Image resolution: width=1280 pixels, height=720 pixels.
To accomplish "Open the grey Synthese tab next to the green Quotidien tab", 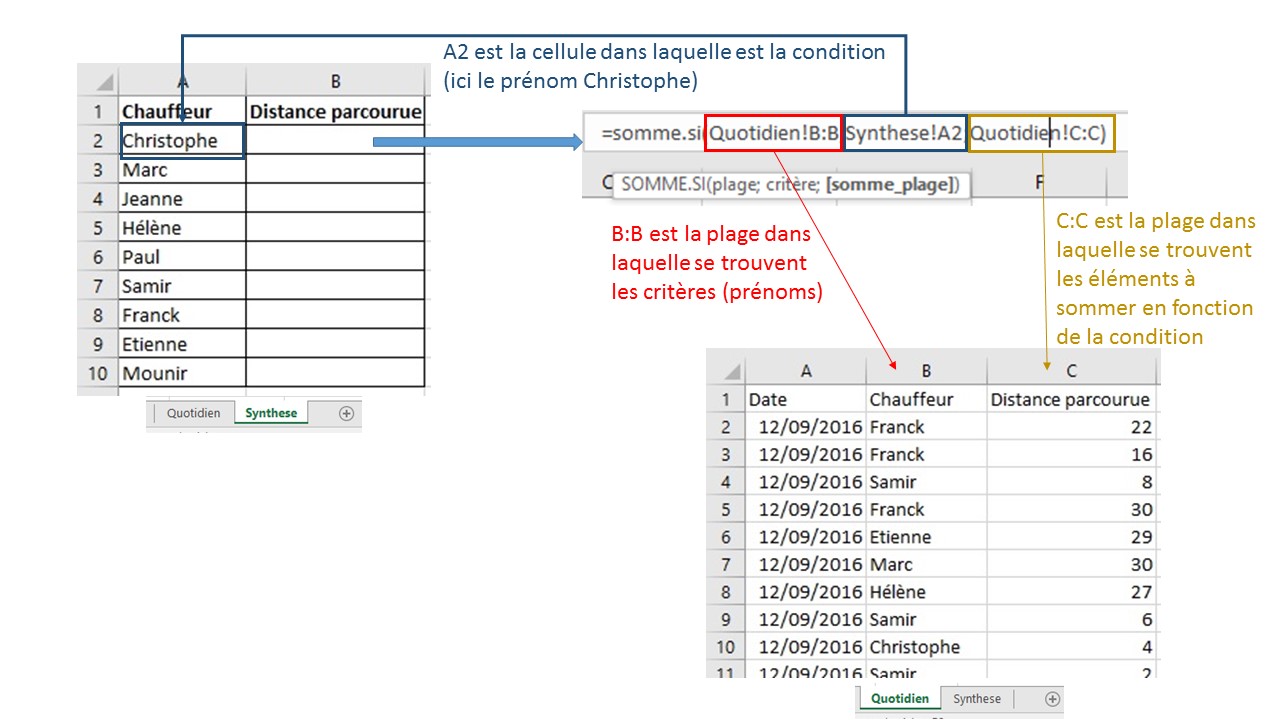I will pos(976,699).
